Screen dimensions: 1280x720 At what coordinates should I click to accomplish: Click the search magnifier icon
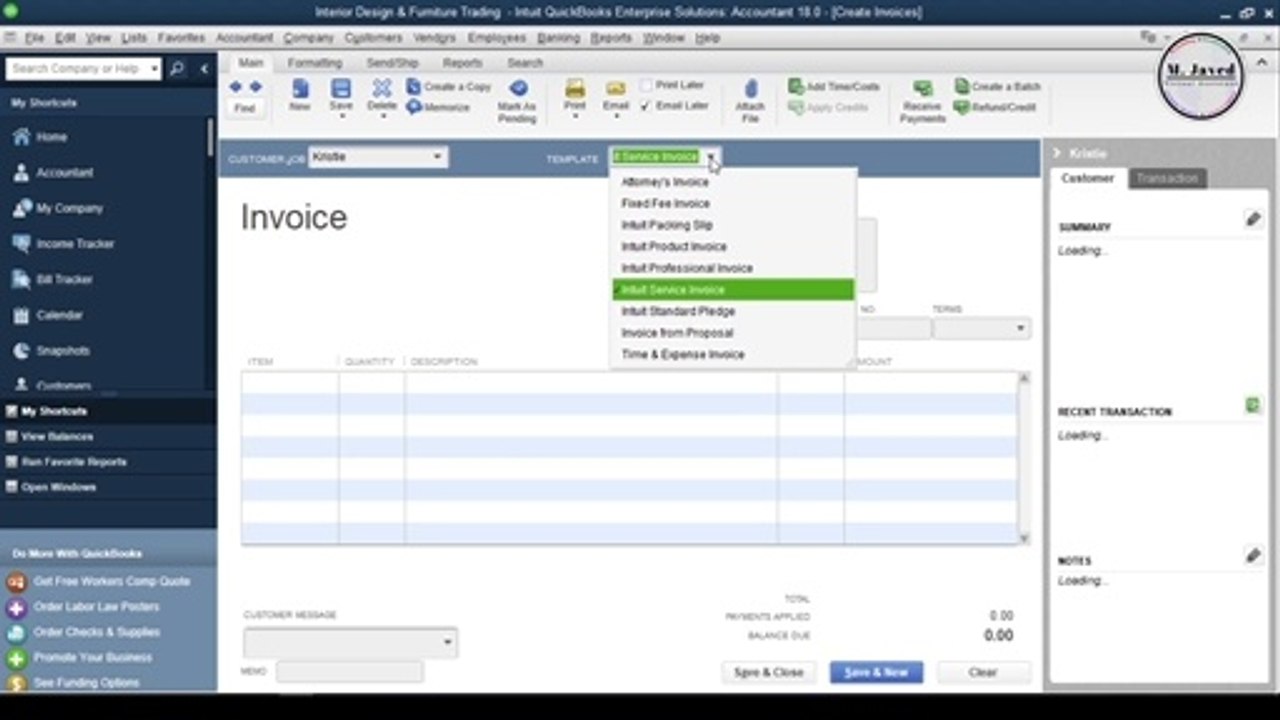click(177, 69)
